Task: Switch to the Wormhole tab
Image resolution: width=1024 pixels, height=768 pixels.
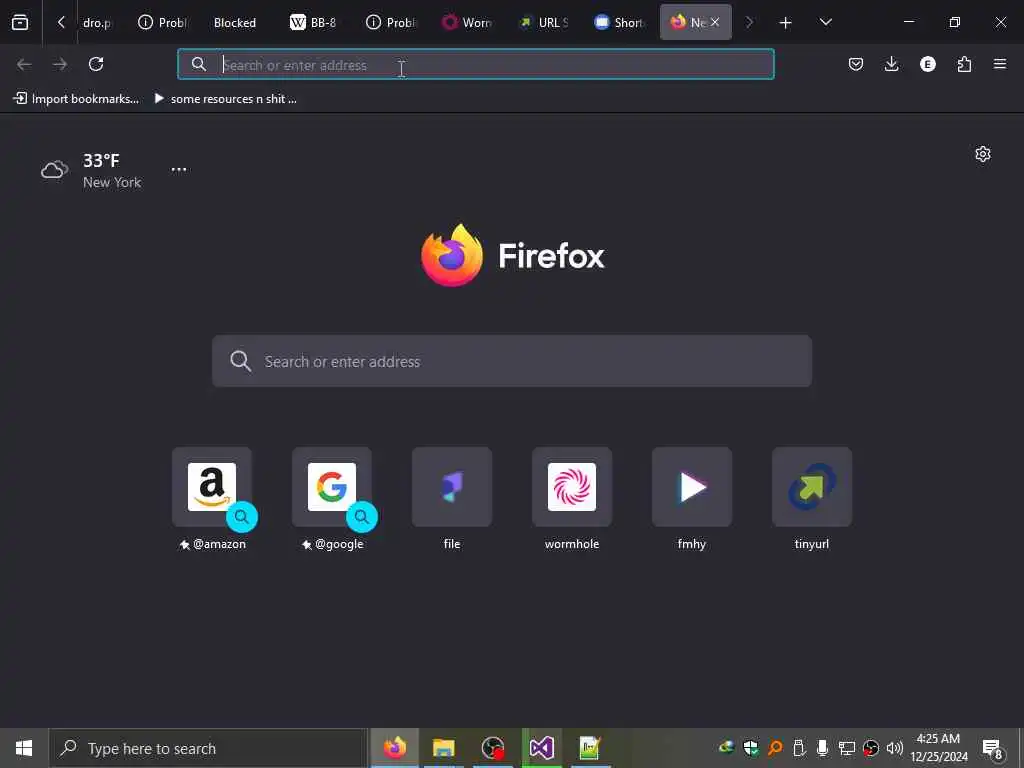Action: pyautogui.click(x=468, y=23)
